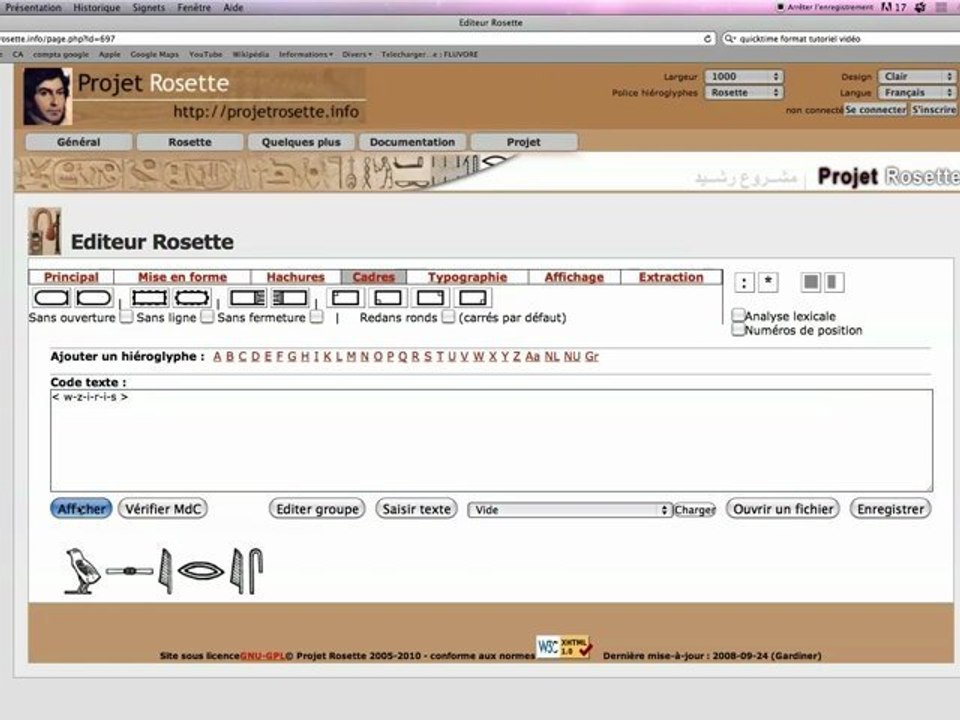Click the Se connecter link
960x720 pixels.
[x=876, y=110]
